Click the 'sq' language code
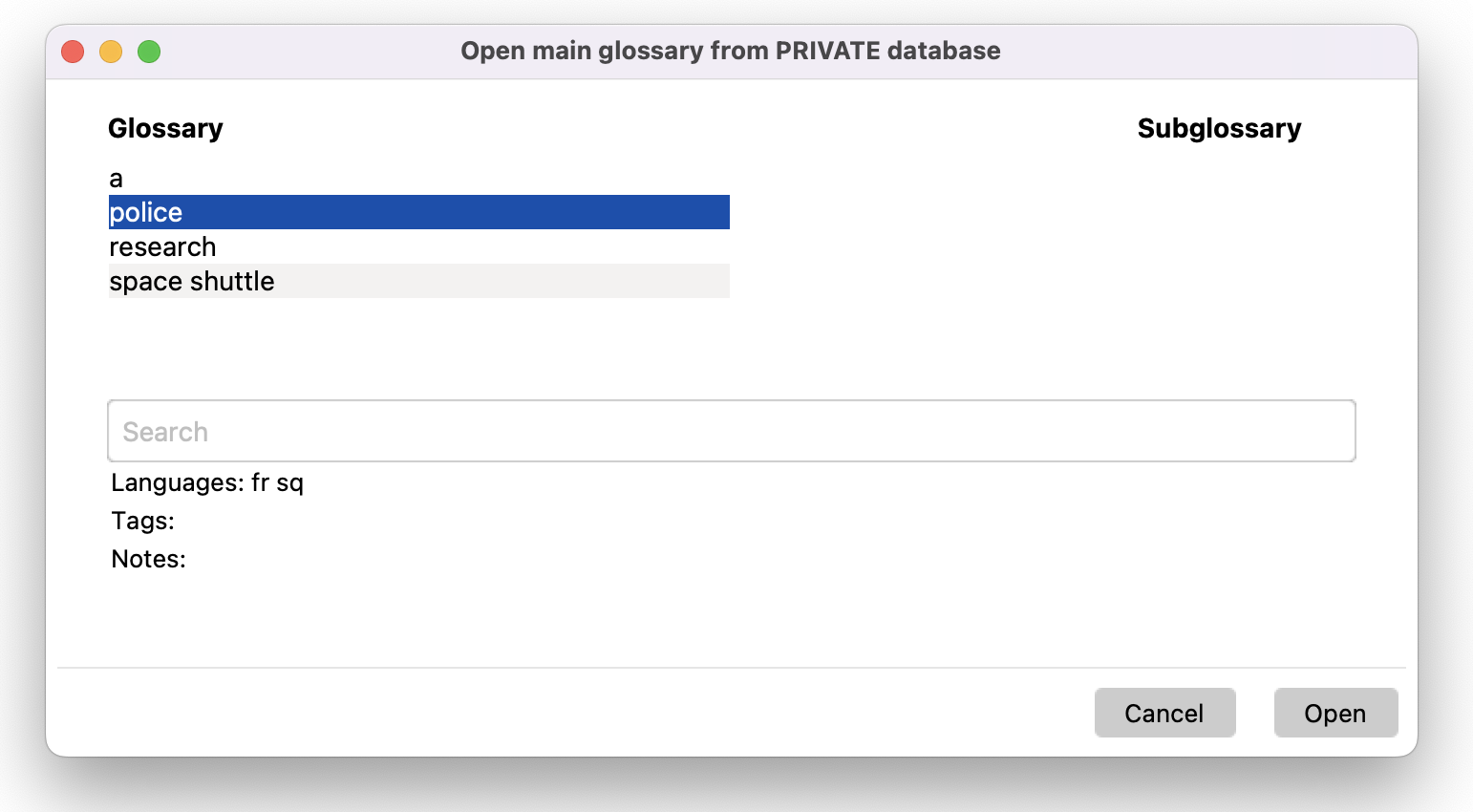This screenshot has width=1473, height=812. (x=289, y=483)
